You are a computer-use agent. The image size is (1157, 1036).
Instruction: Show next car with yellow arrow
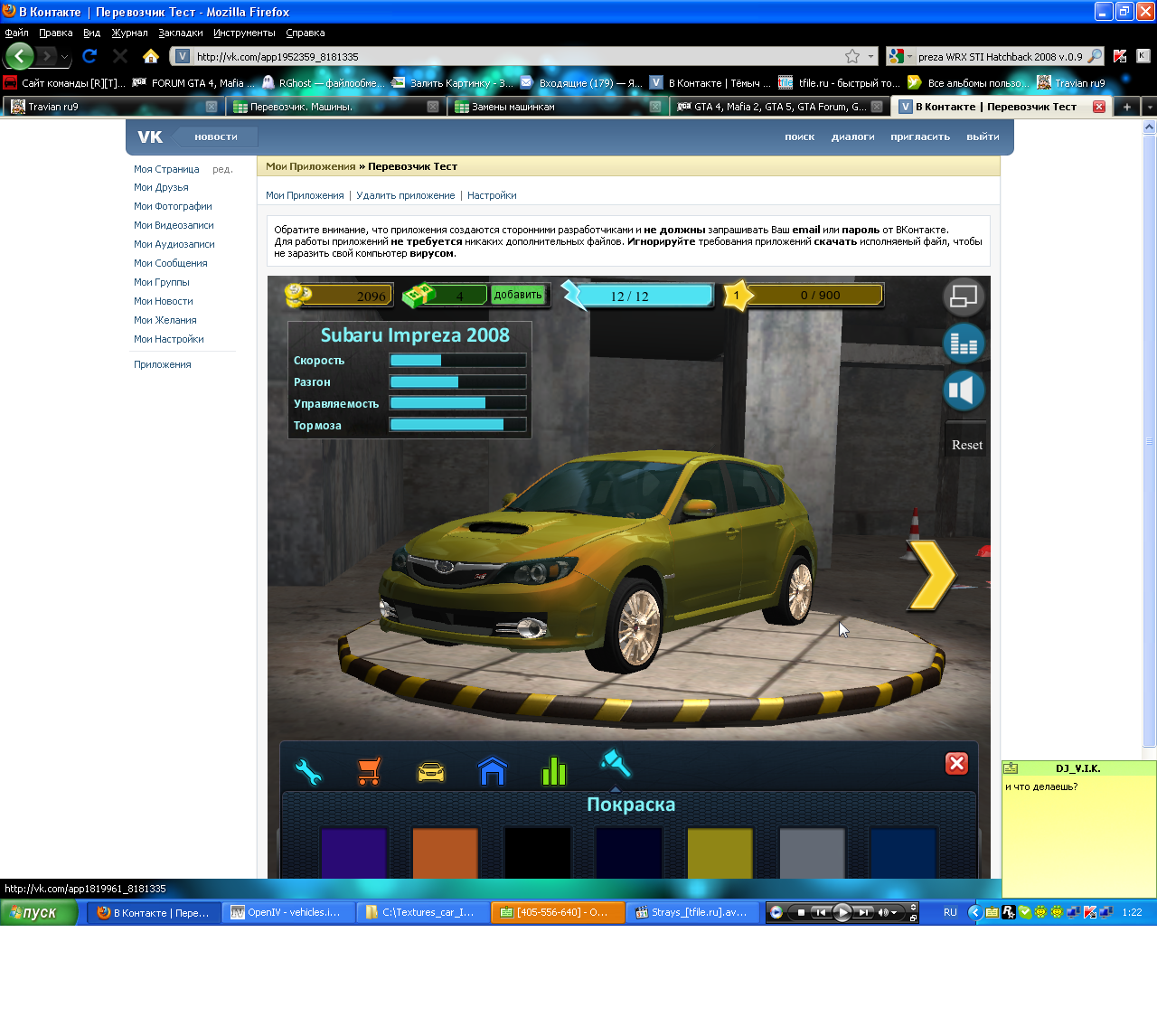tap(933, 574)
